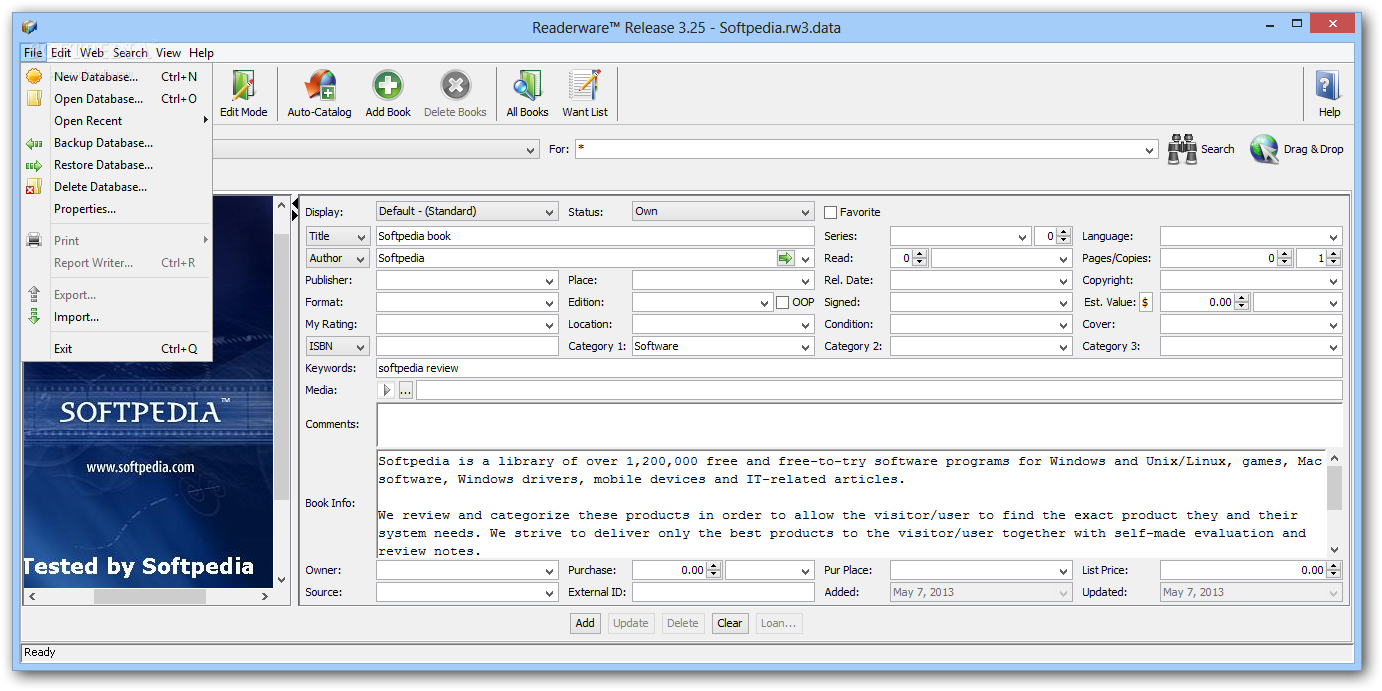Open the Want List toolbar icon

[x=585, y=86]
